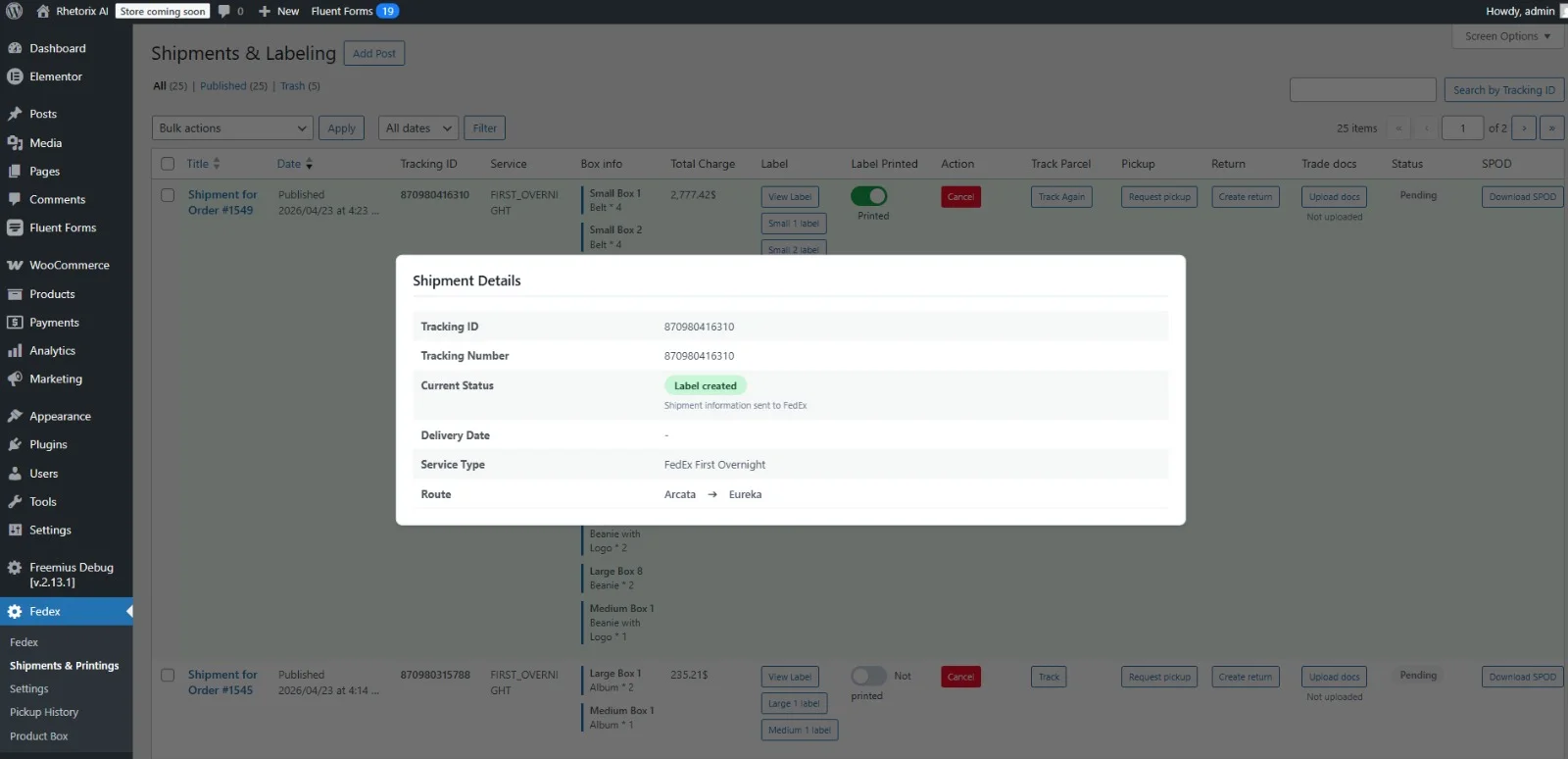
Task: Click the Appearance brush icon
Action: (15, 416)
